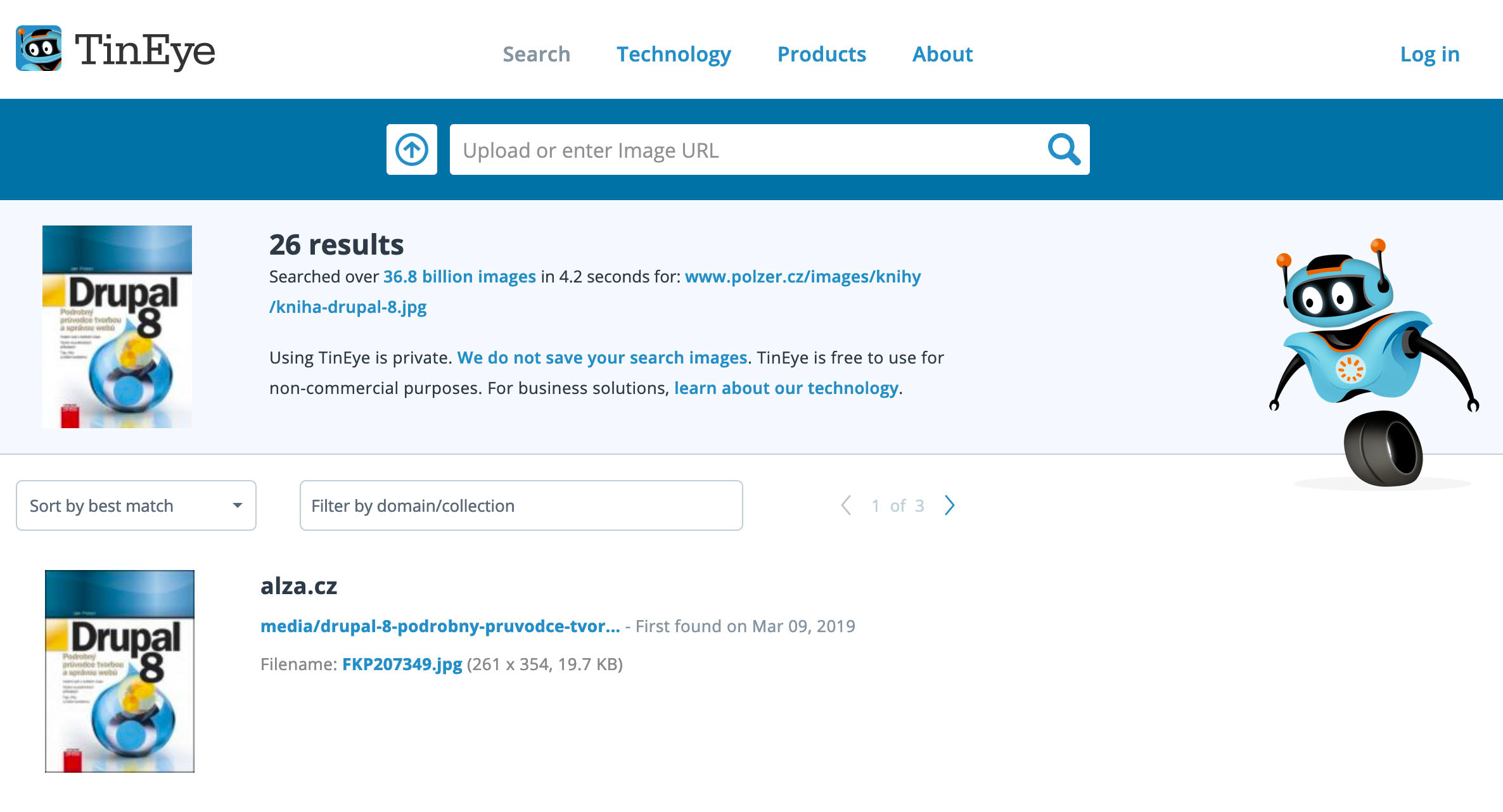This screenshot has width=1503, height=812.
Task: Focus the Upload or enter Image URL field
Action: coord(748,150)
